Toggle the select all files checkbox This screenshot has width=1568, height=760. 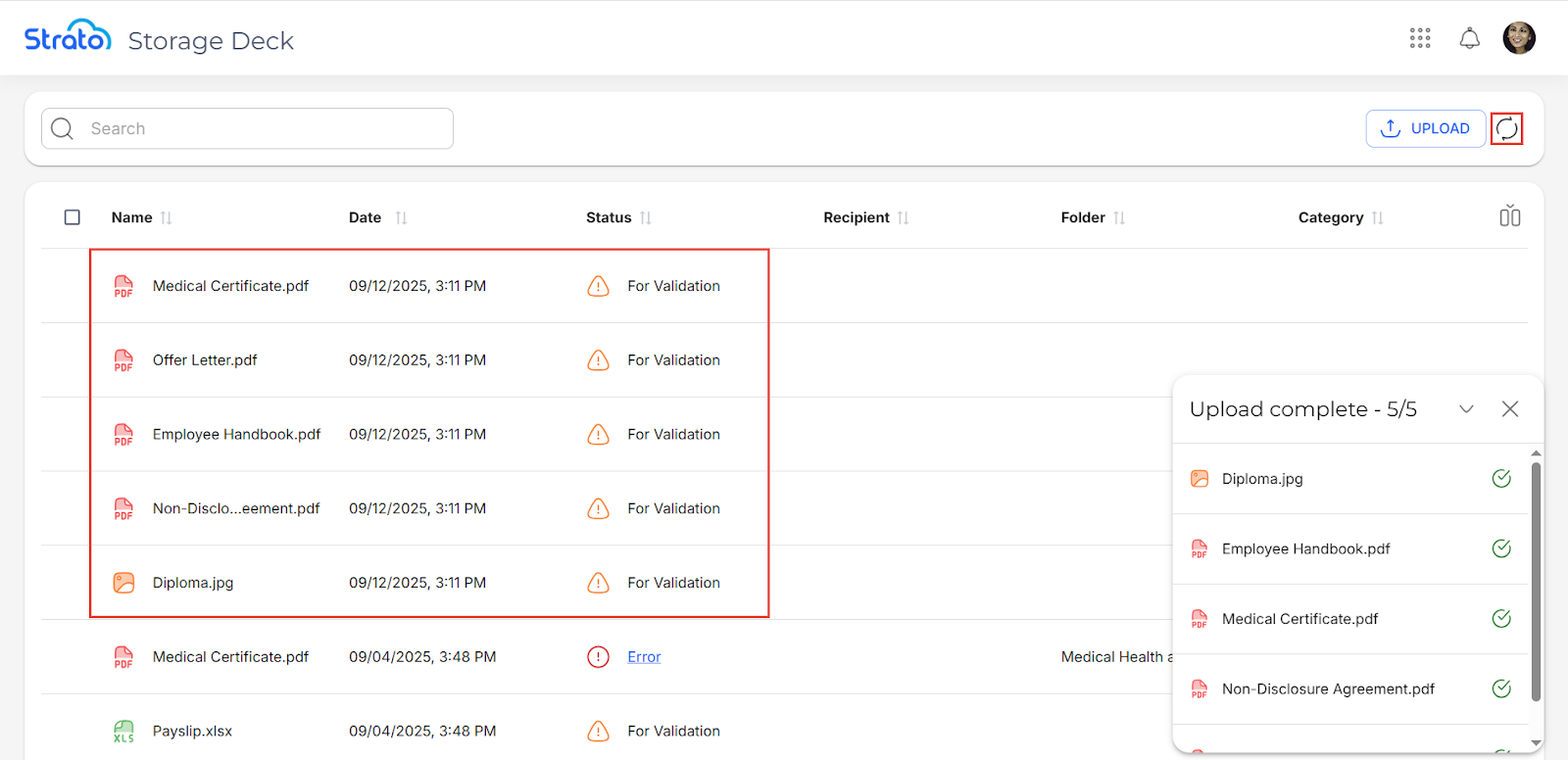73,217
